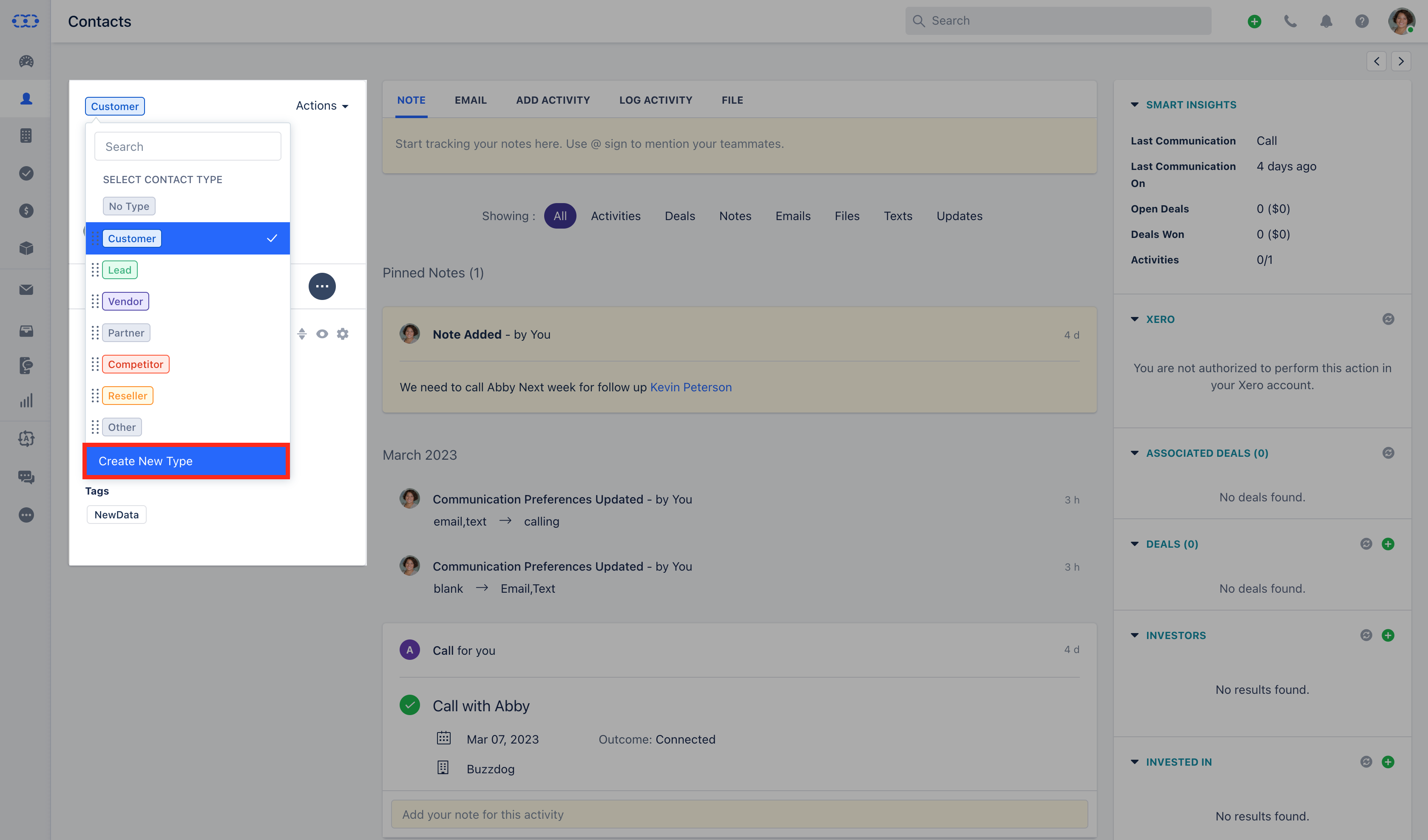Open the Actions dropdown
1428x840 pixels.
pyautogui.click(x=322, y=106)
